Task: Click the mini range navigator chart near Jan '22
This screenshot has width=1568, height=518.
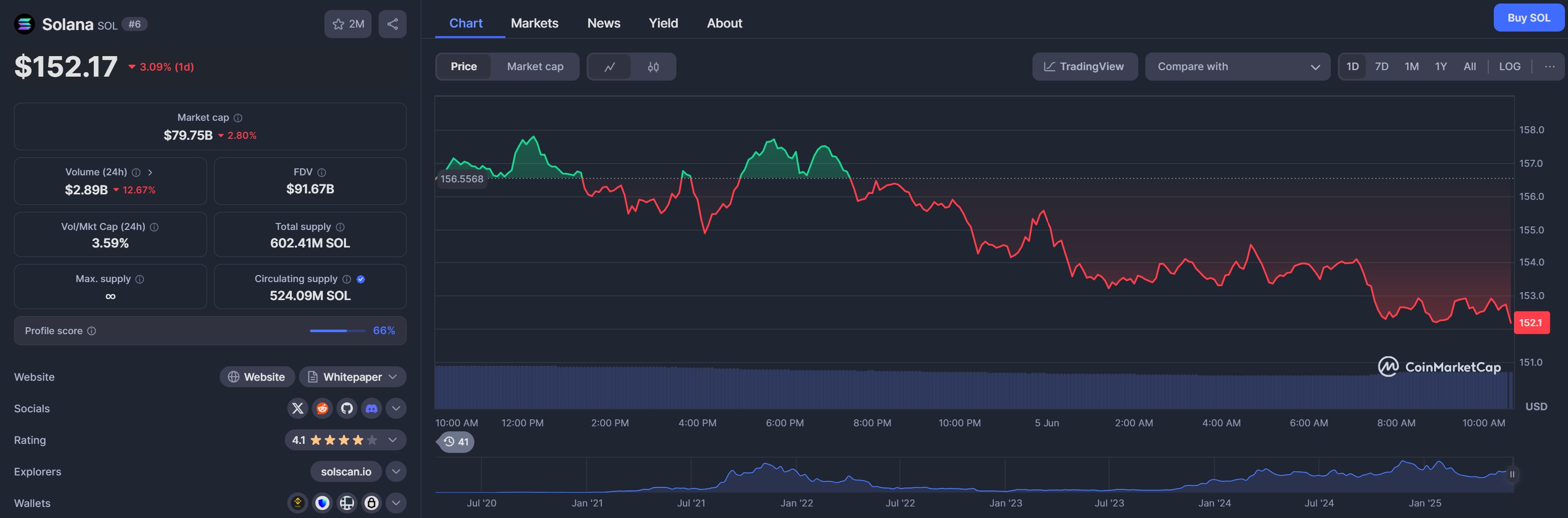Action: 797,475
